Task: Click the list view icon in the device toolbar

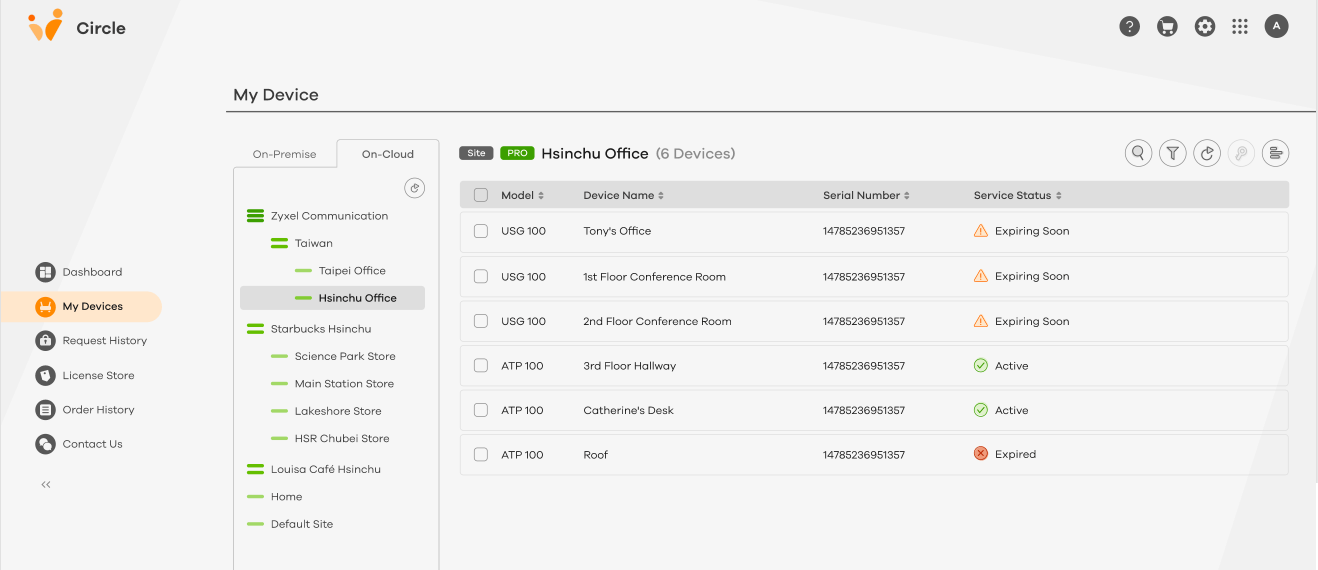Action: tap(1275, 153)
